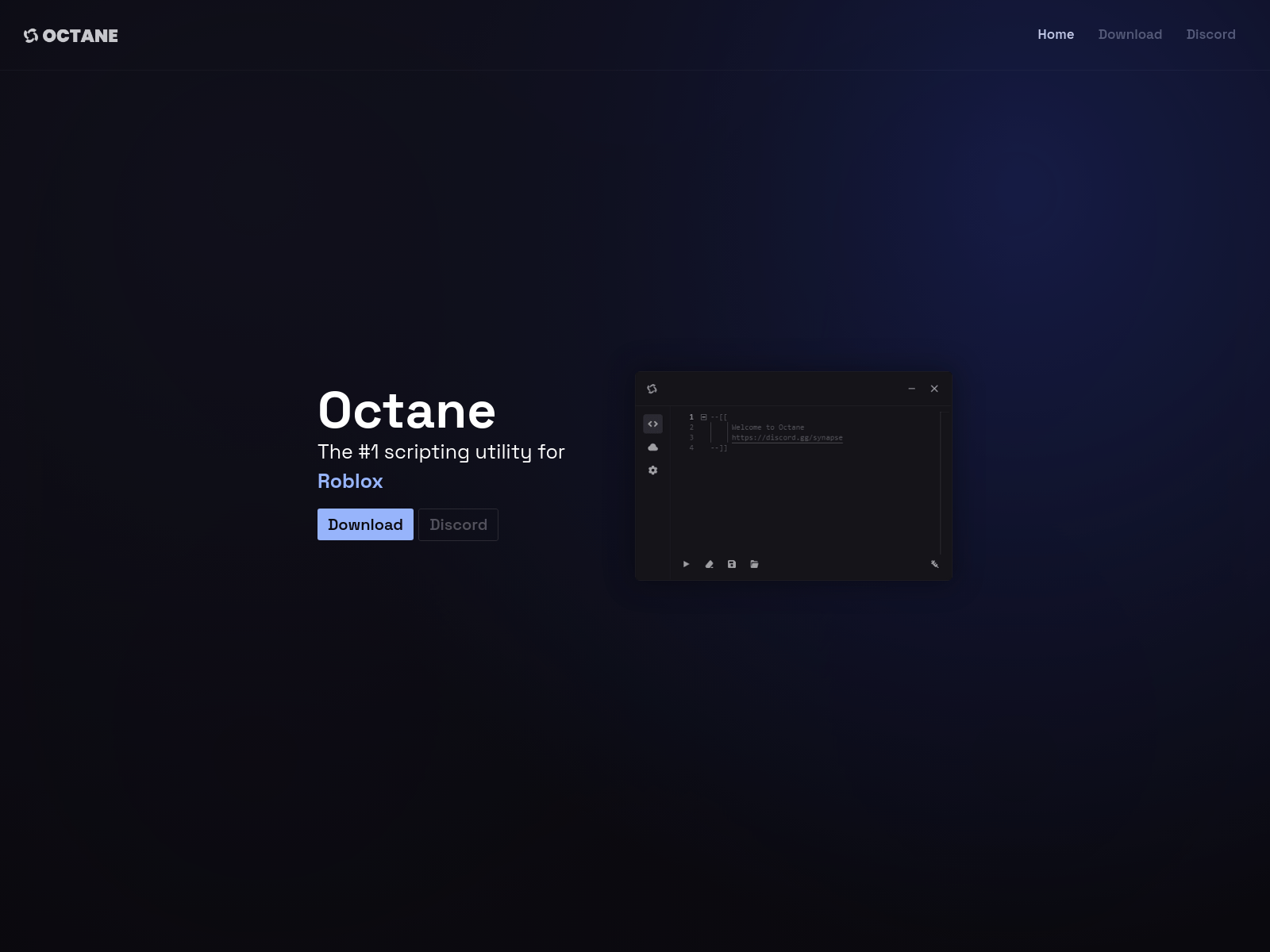Select the code editor tab icon in the app sidebar
Screen dimensions: 1270x952
652,424
